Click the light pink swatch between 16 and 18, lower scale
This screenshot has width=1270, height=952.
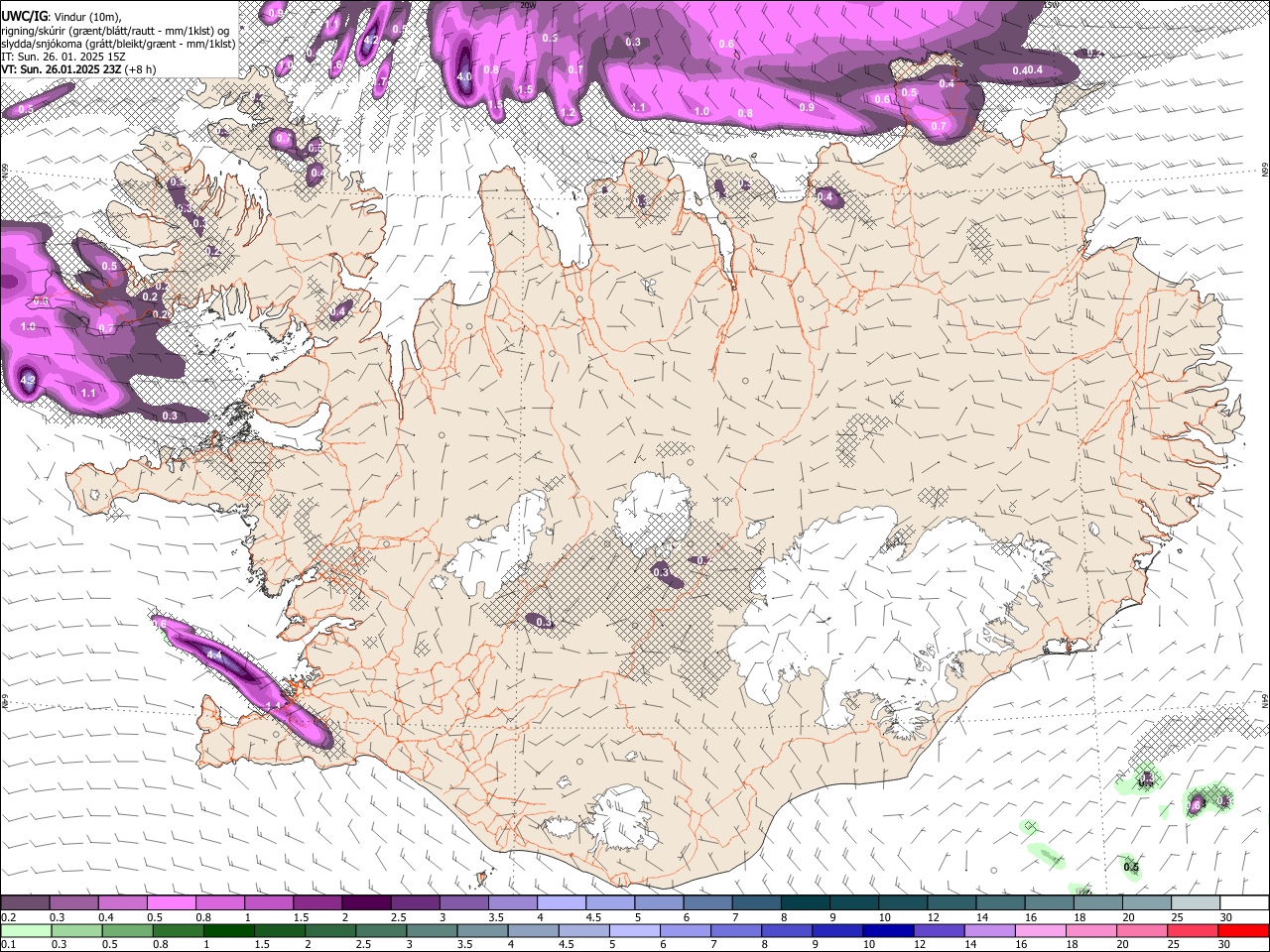click(x=1042, y=931)
